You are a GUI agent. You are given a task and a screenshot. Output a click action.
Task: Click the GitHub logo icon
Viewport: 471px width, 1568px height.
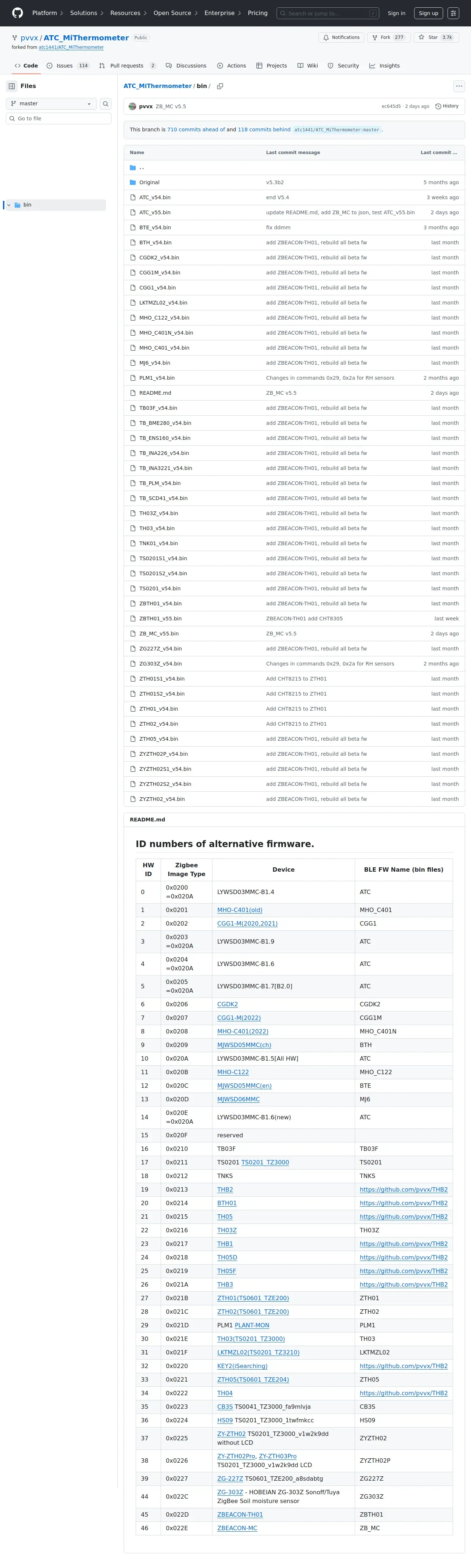(x=18, y=13)
